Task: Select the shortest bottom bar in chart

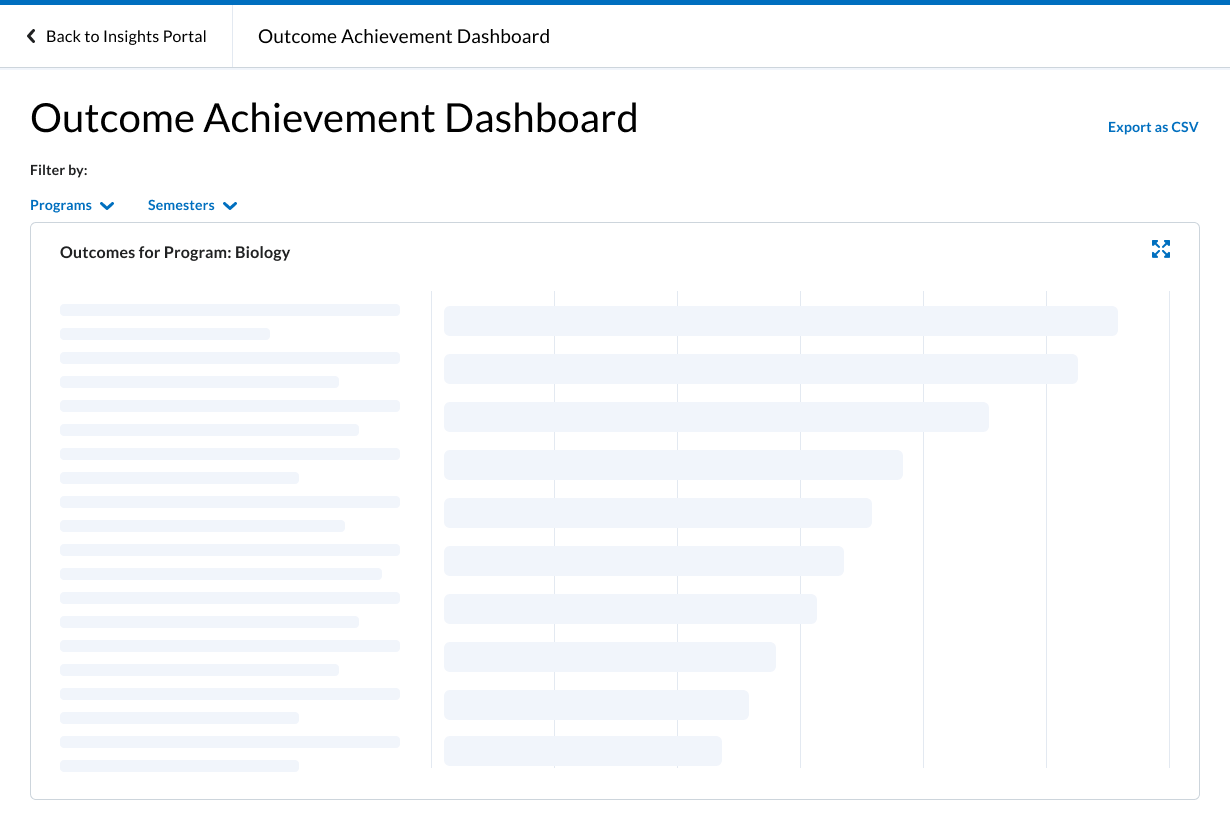Action: tap(582, 751)
